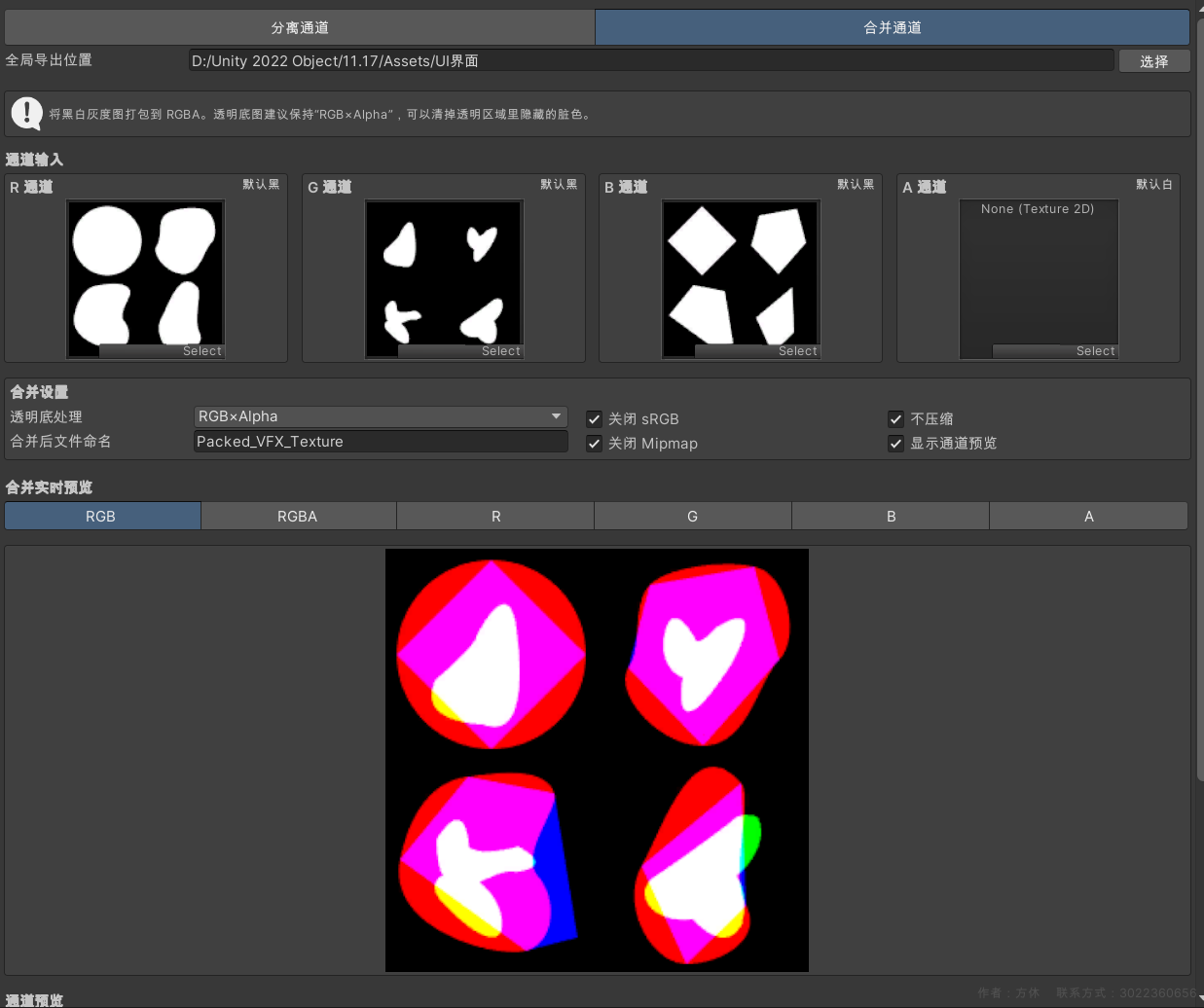Click the Select button in B 通道
The image size is (1204, 1008).
click(757, 351)
